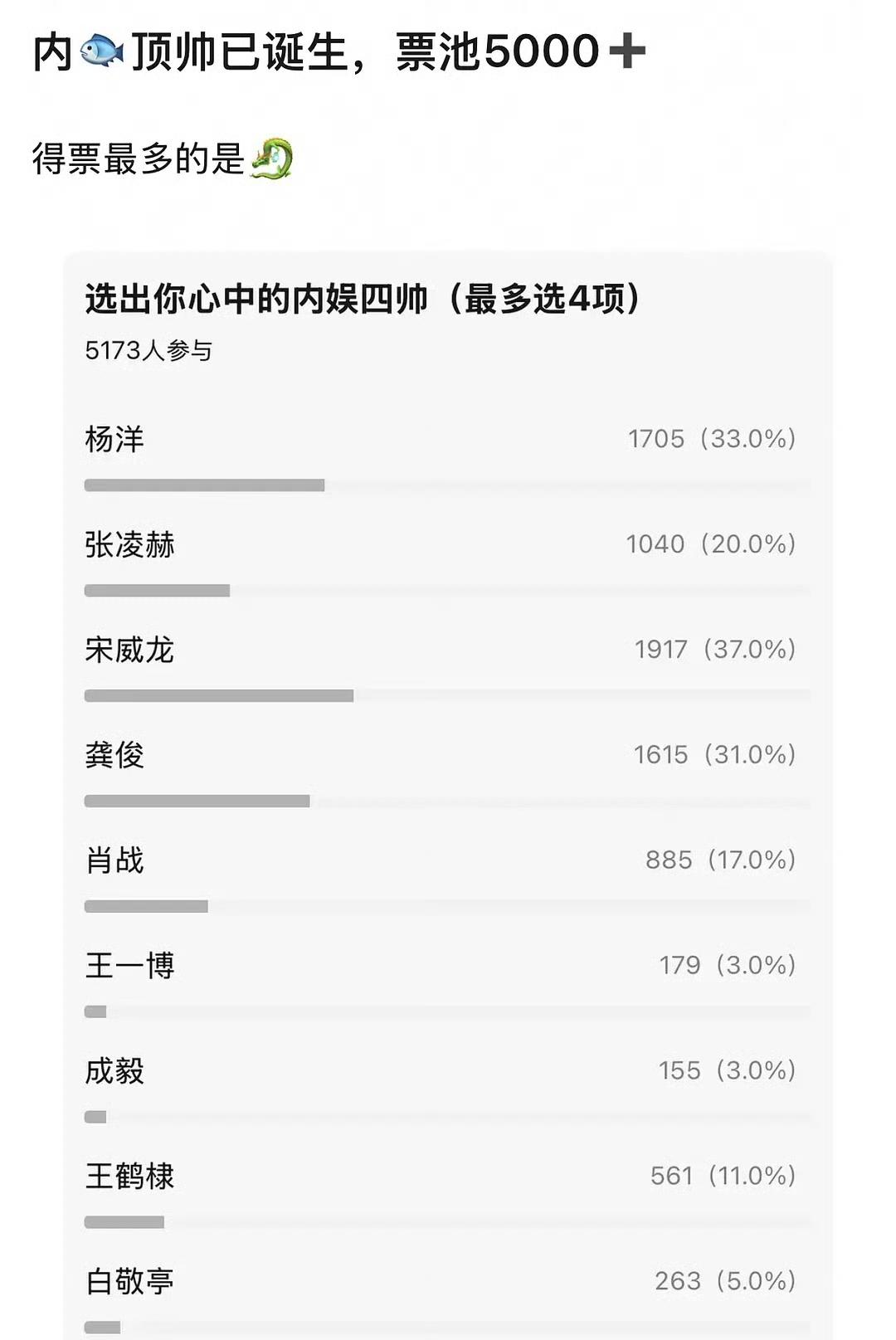Pick the 王一博 option
Viewport: 896px width, 1340px height.
(x=448, y=985)
